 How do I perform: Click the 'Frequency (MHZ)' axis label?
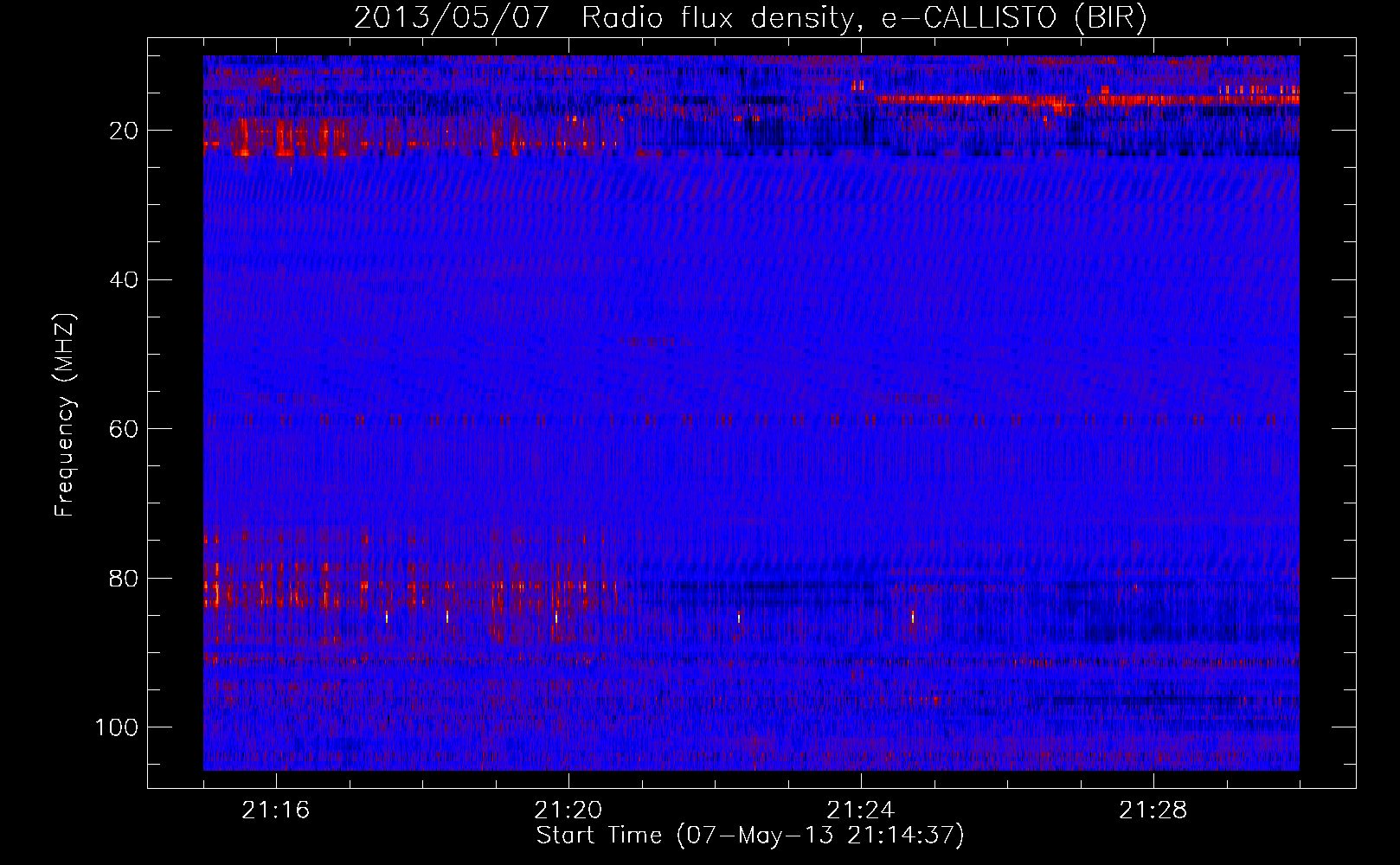(x=65, y=414)
